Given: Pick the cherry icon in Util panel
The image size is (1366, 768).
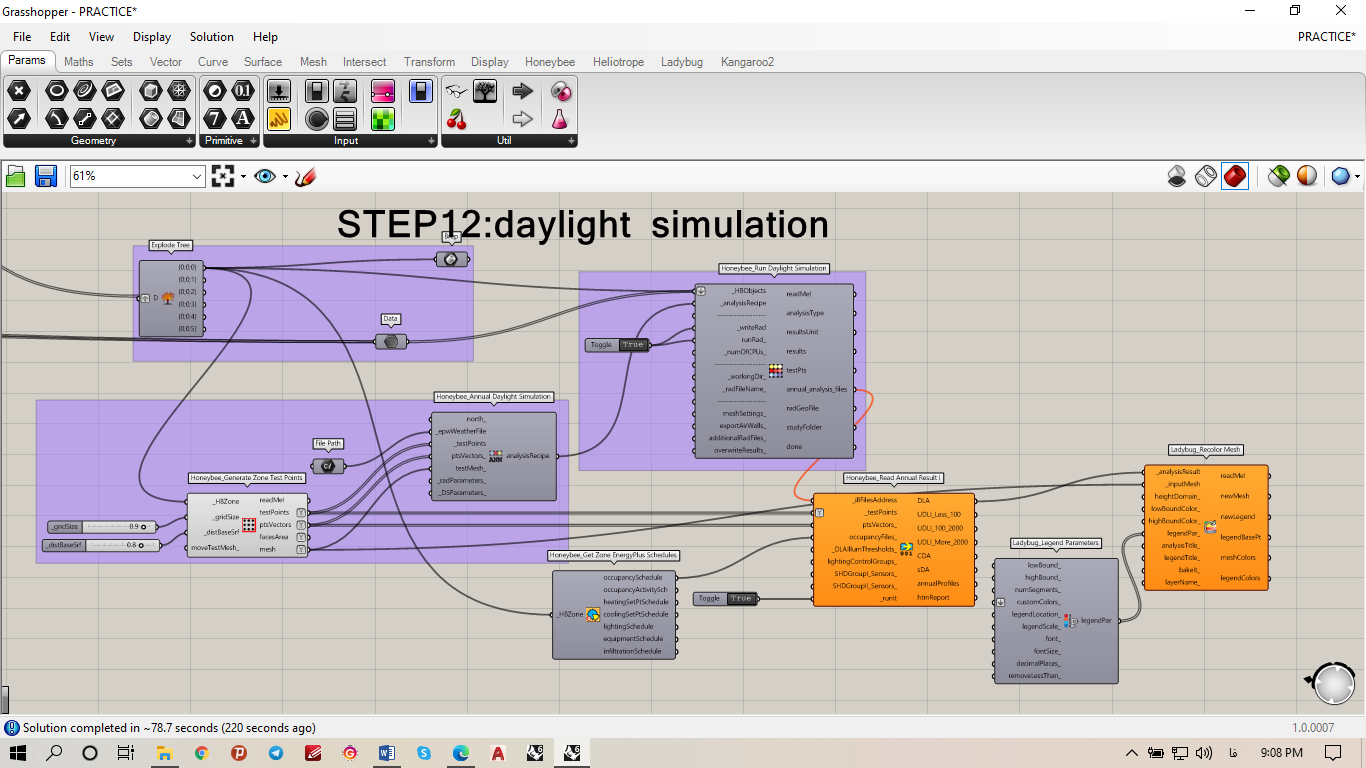Looking at the screenshot, I should coord(457,120).
